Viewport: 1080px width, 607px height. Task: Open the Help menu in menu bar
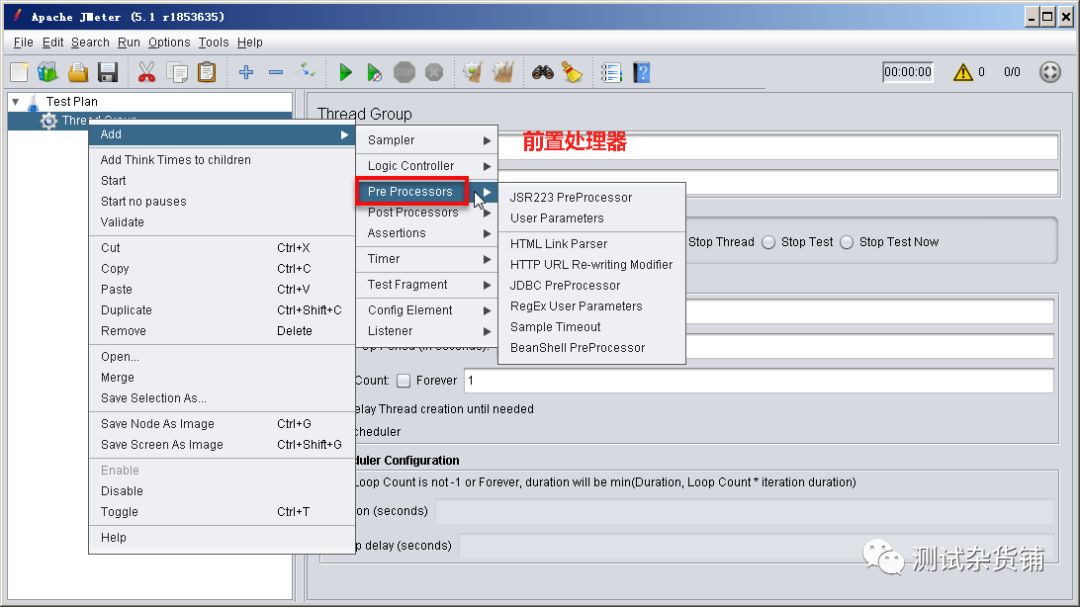point(250,42)
